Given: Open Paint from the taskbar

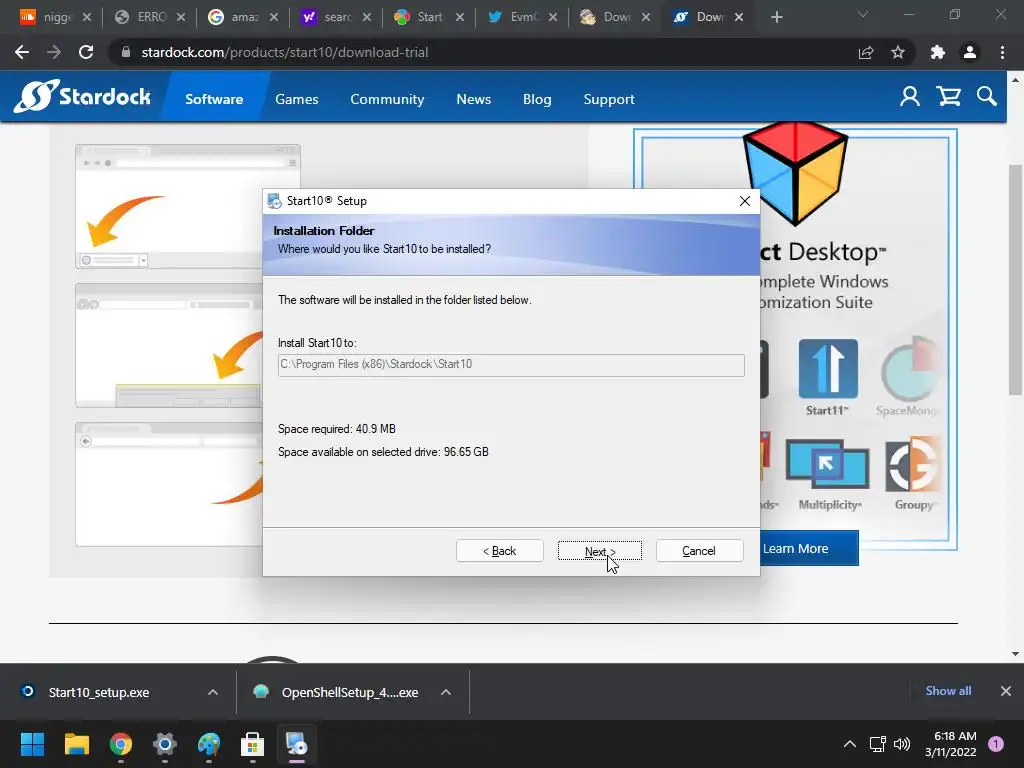Looking at the screenshot, I should pos(209,744).
